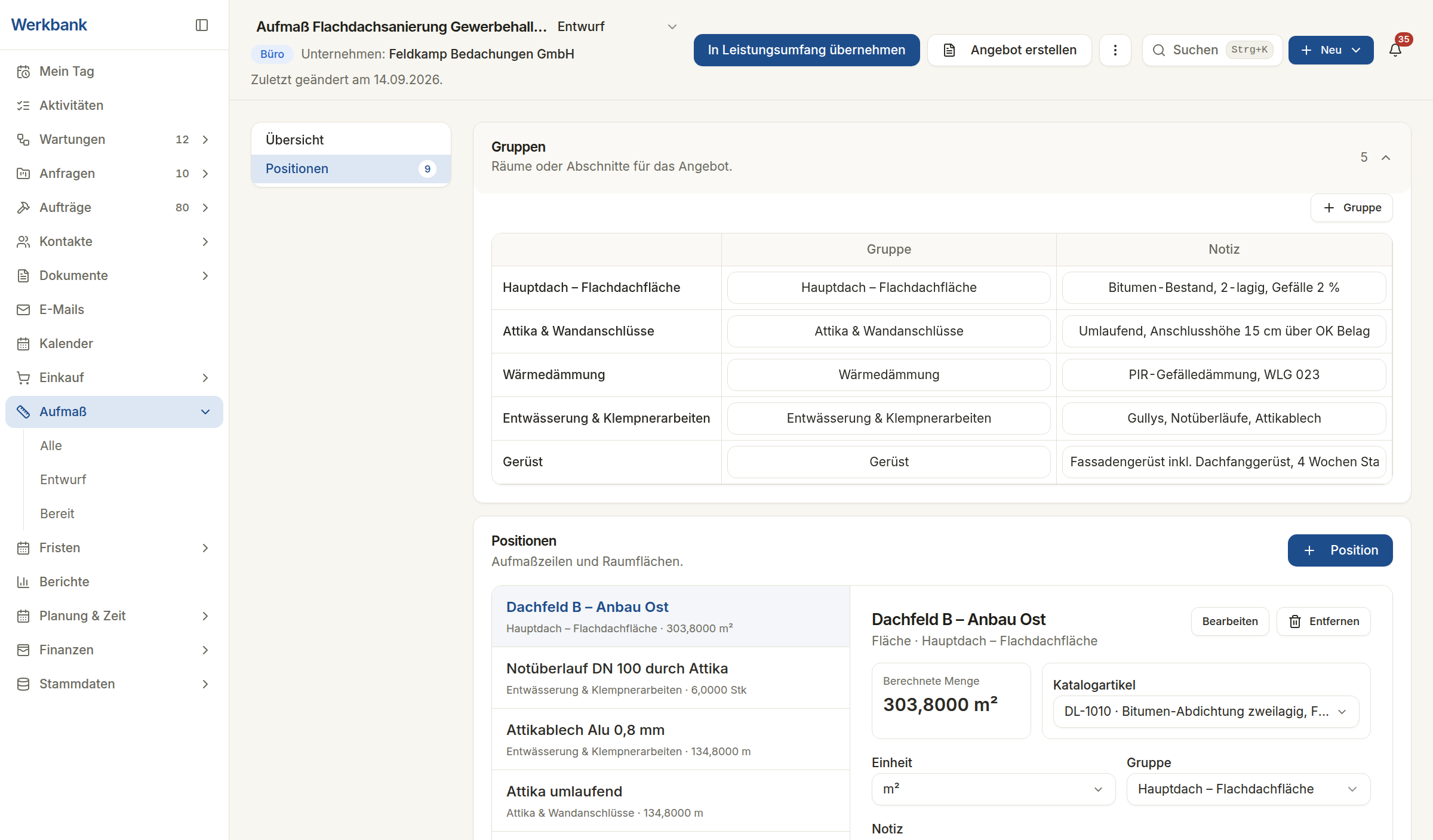Go to Mein Tag
1433x840 pixels.
114,72
